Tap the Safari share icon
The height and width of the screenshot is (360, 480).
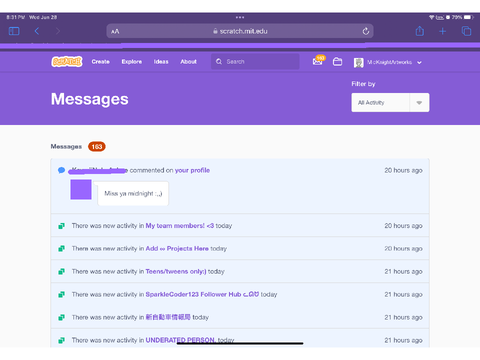tap(420, 31)
